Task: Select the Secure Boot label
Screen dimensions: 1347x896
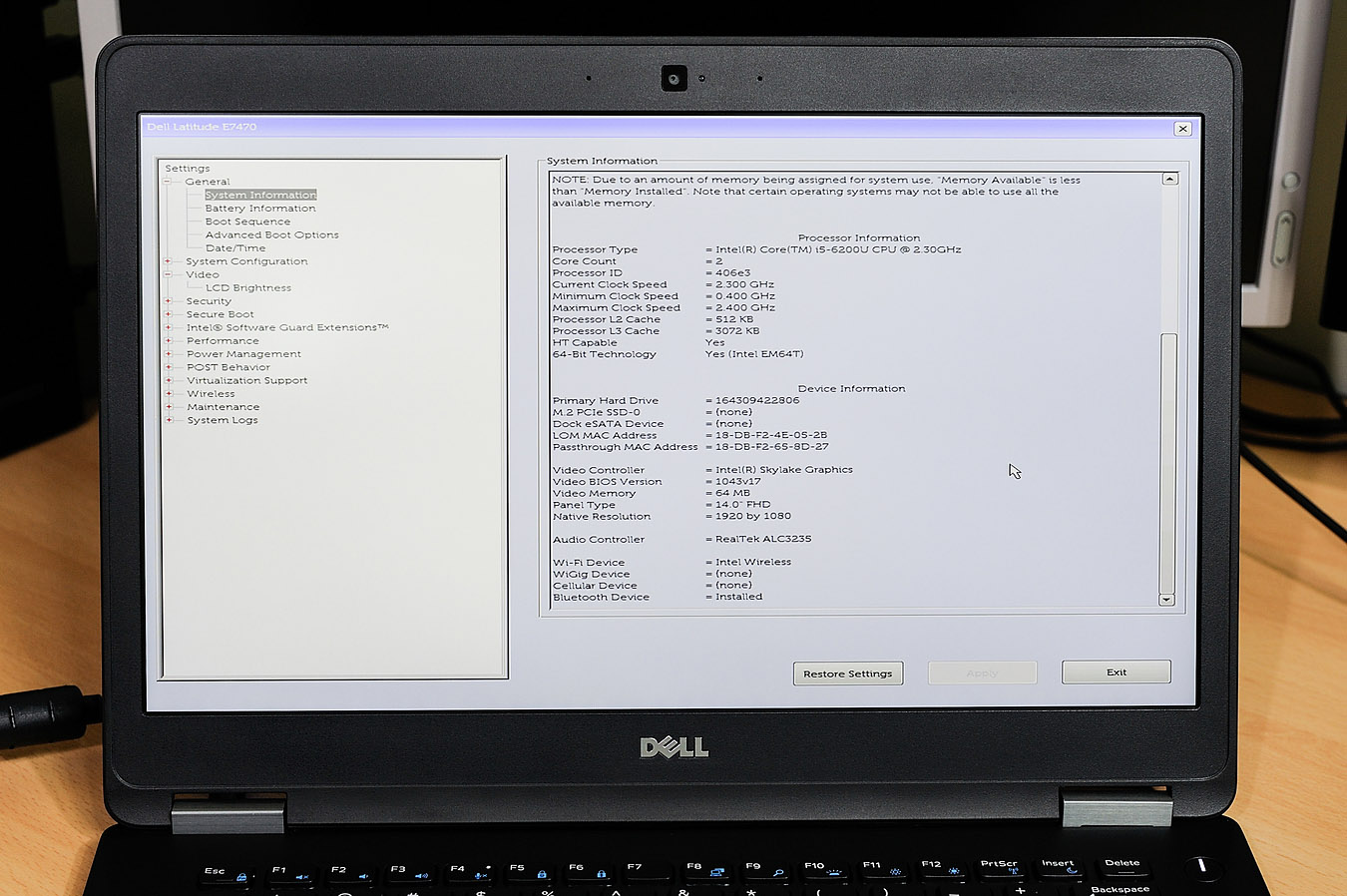Action: click(220, 314)
